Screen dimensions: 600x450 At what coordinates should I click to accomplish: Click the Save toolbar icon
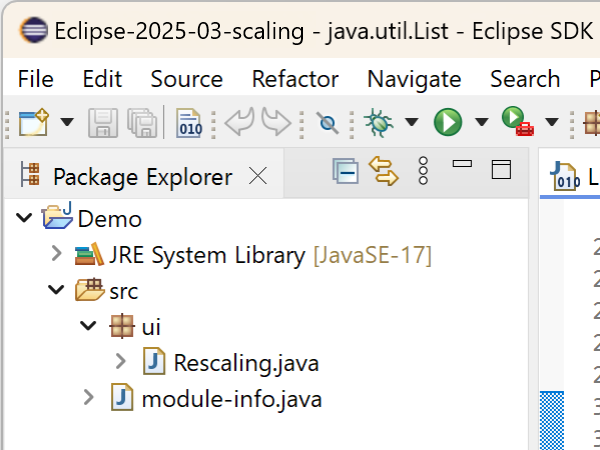click(x=103, y=123)
